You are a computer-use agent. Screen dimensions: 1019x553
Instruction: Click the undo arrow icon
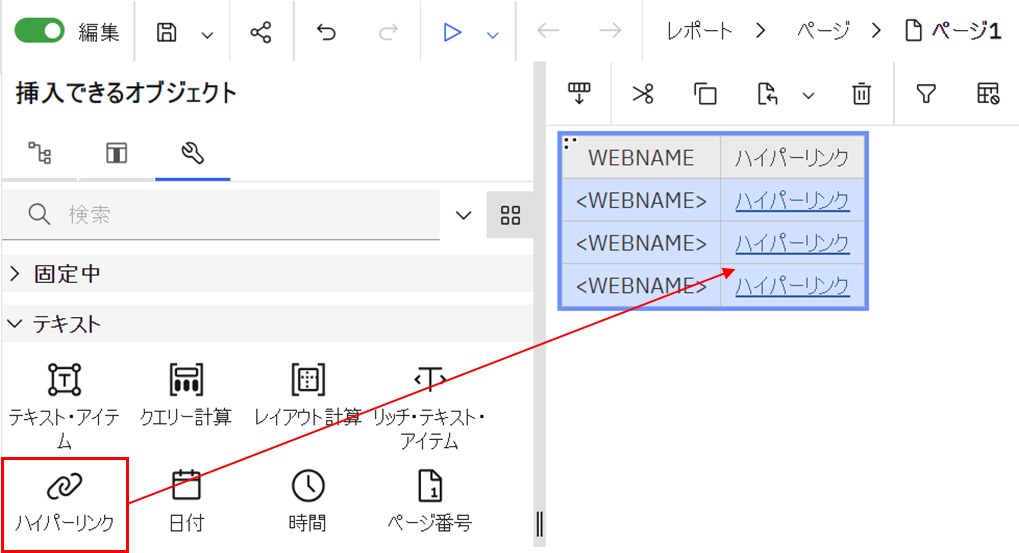pos(326,32)
